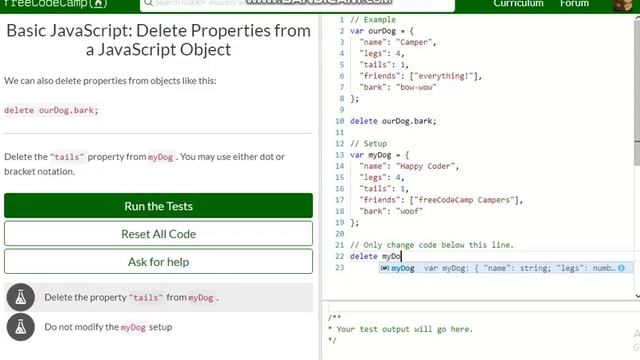Click 'Do not modify the myDog setup' test

(x=108, y=327)
